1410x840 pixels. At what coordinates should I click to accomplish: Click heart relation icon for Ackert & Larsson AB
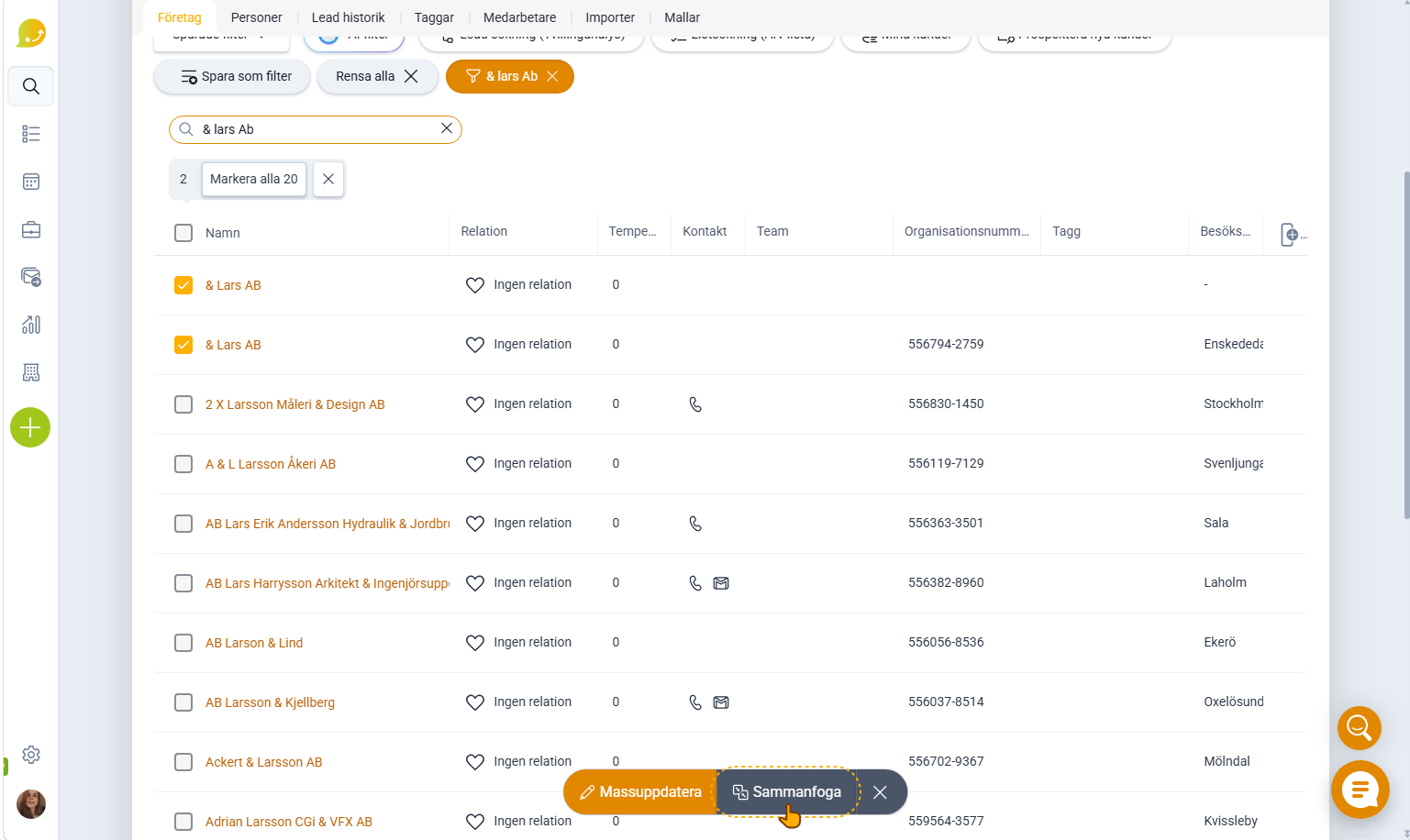point(475,762)
